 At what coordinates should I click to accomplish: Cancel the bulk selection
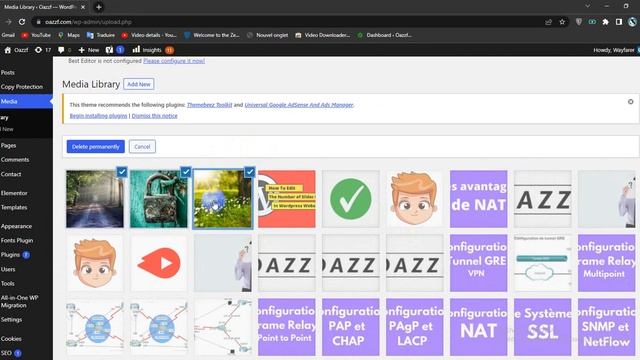(142, 147)
